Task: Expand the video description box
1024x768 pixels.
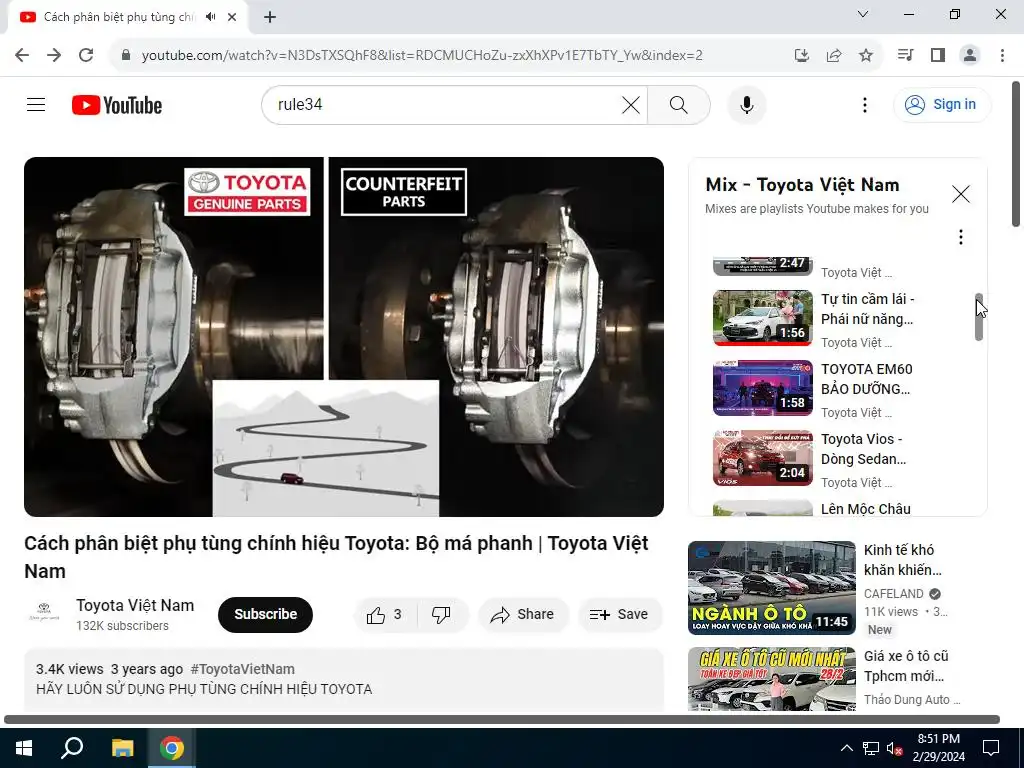Action: 344,679
